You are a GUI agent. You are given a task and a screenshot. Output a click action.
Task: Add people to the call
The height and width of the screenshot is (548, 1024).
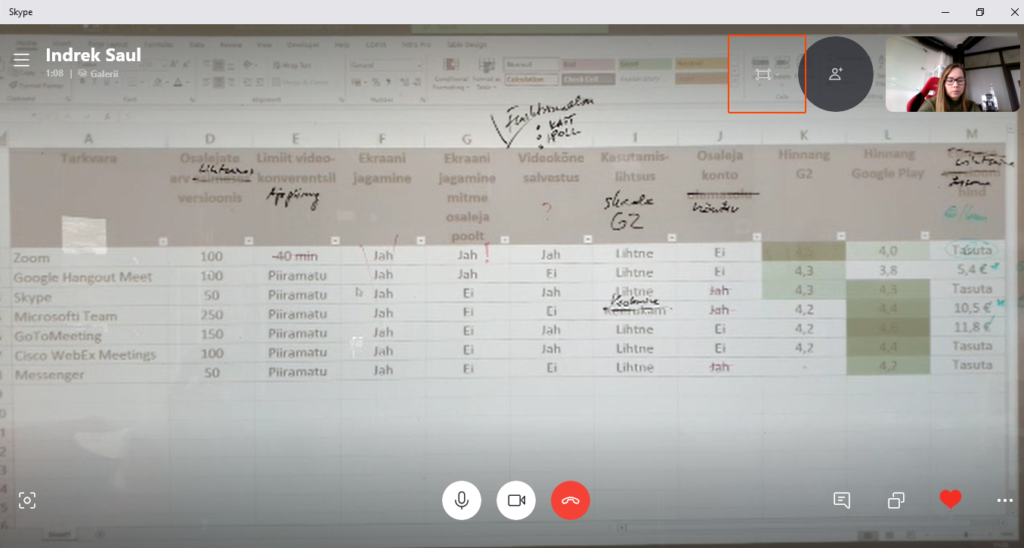tap(835, 74)
